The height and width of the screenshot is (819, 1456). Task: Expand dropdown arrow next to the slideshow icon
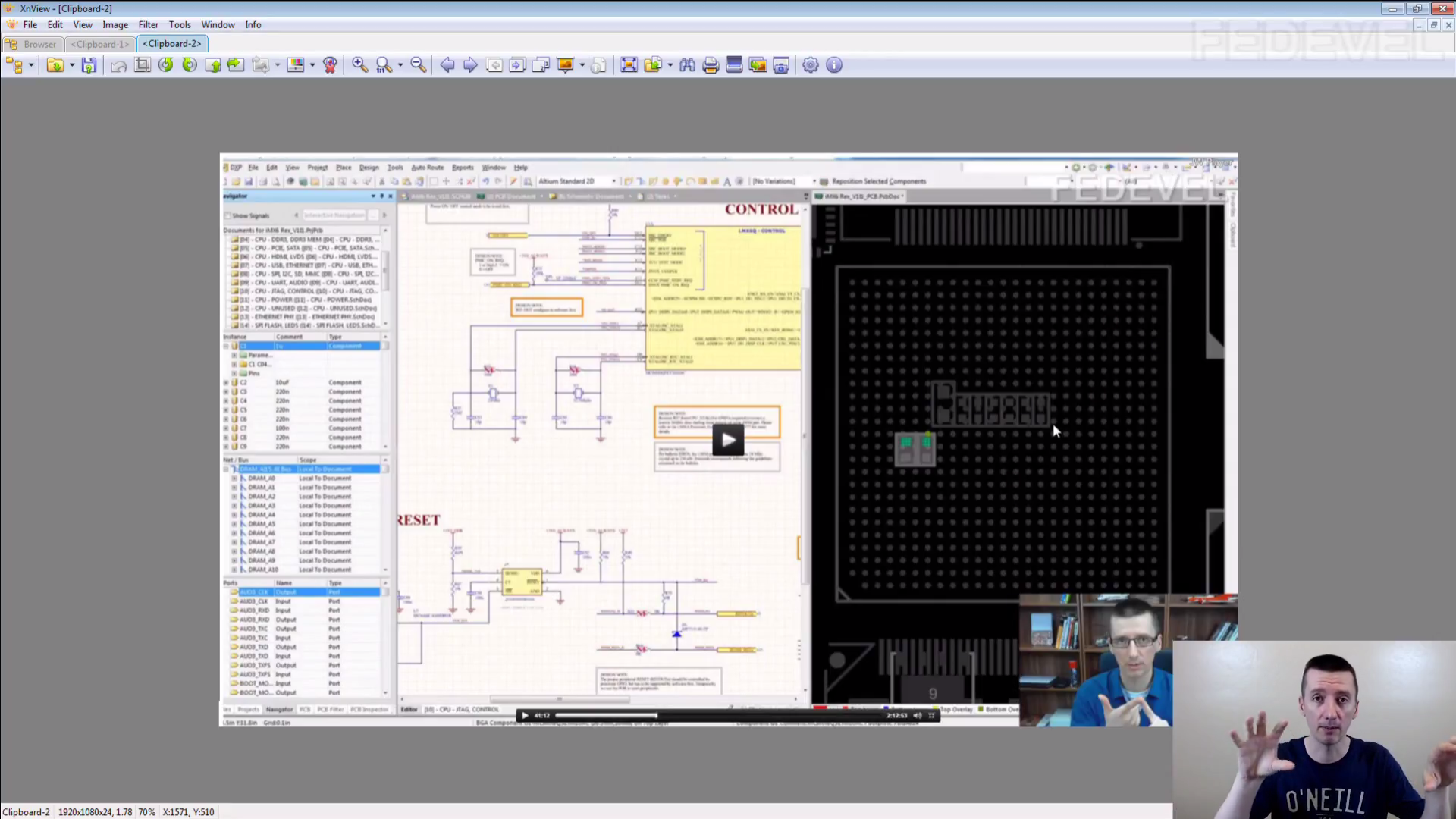(x=582, y=65)
